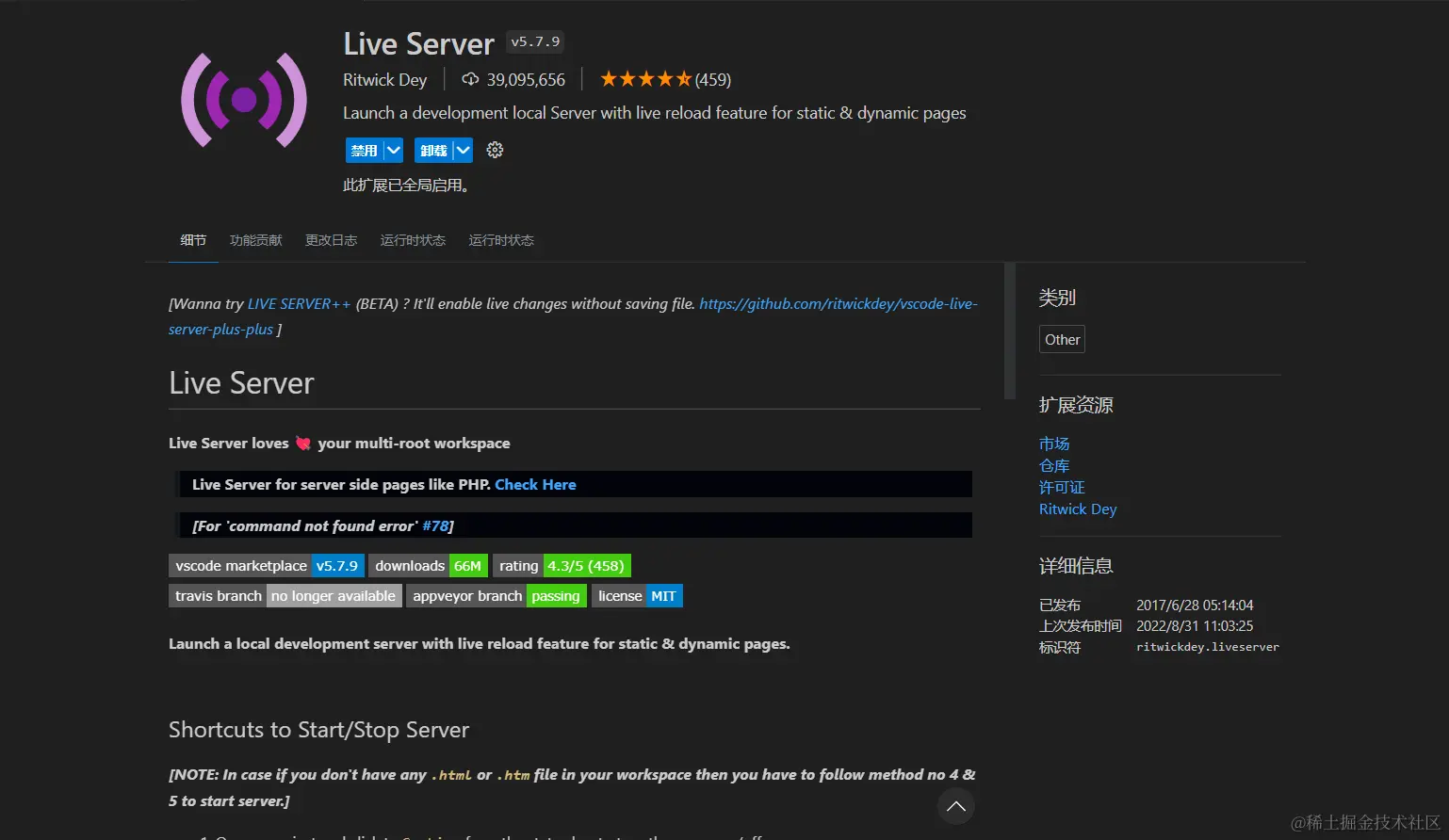Open the 市场 marketplace link
Screen dimensions: 1449x840
click(x=1054, y=444)
